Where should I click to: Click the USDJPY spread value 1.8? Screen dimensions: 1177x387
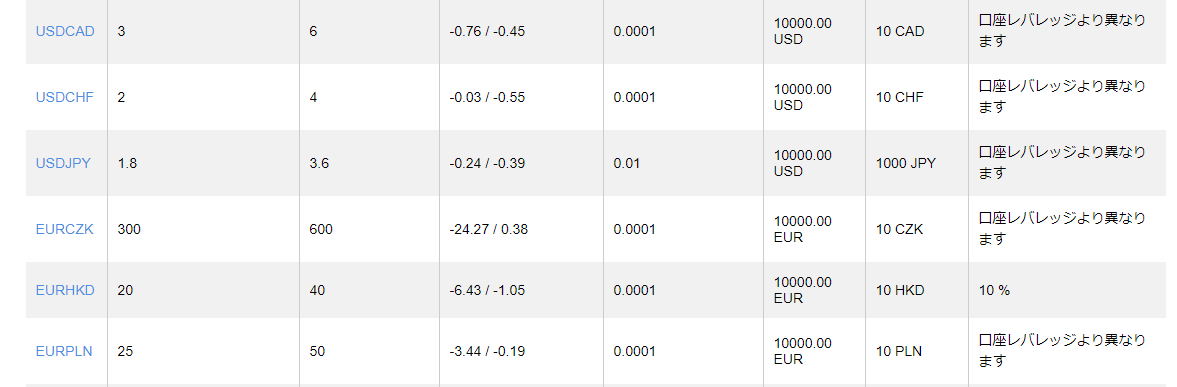click(x=128, y=163)
